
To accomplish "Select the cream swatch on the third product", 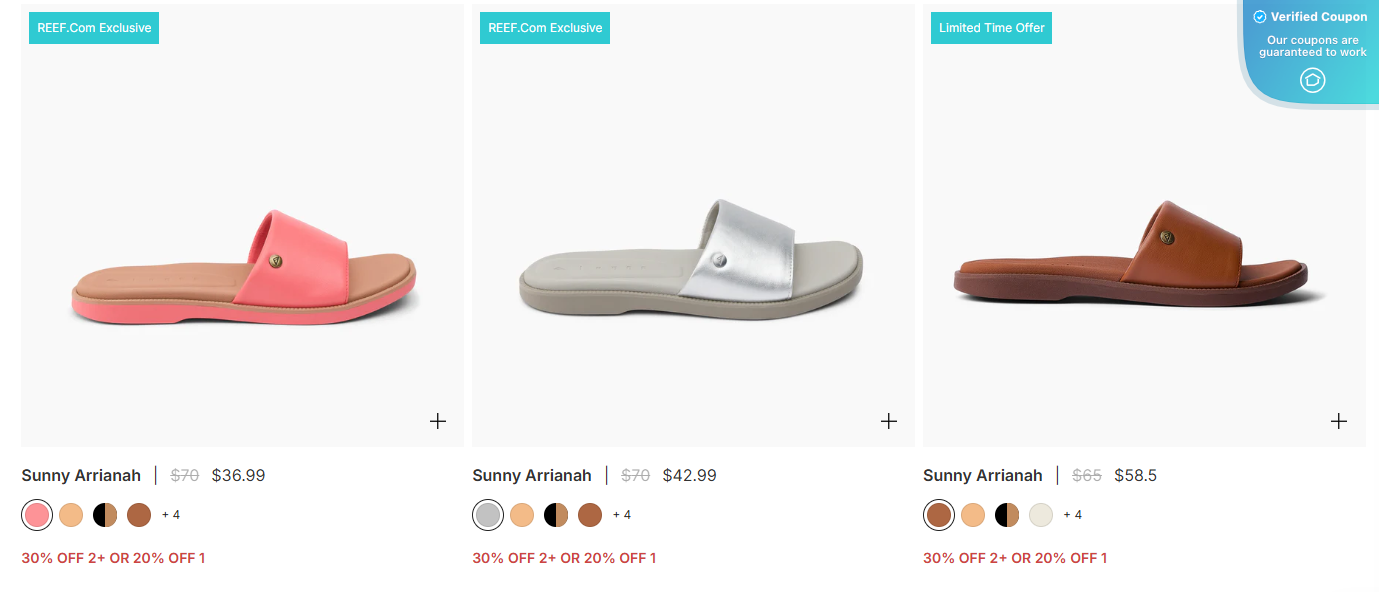I will tap(1040, 514).
